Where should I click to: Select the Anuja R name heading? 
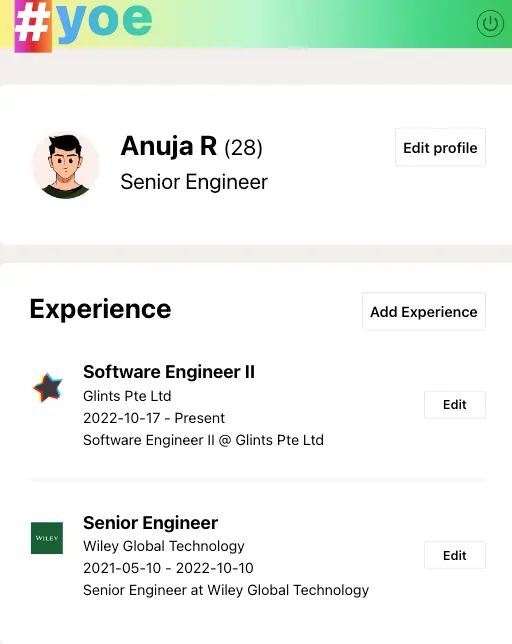pos(169,146)
